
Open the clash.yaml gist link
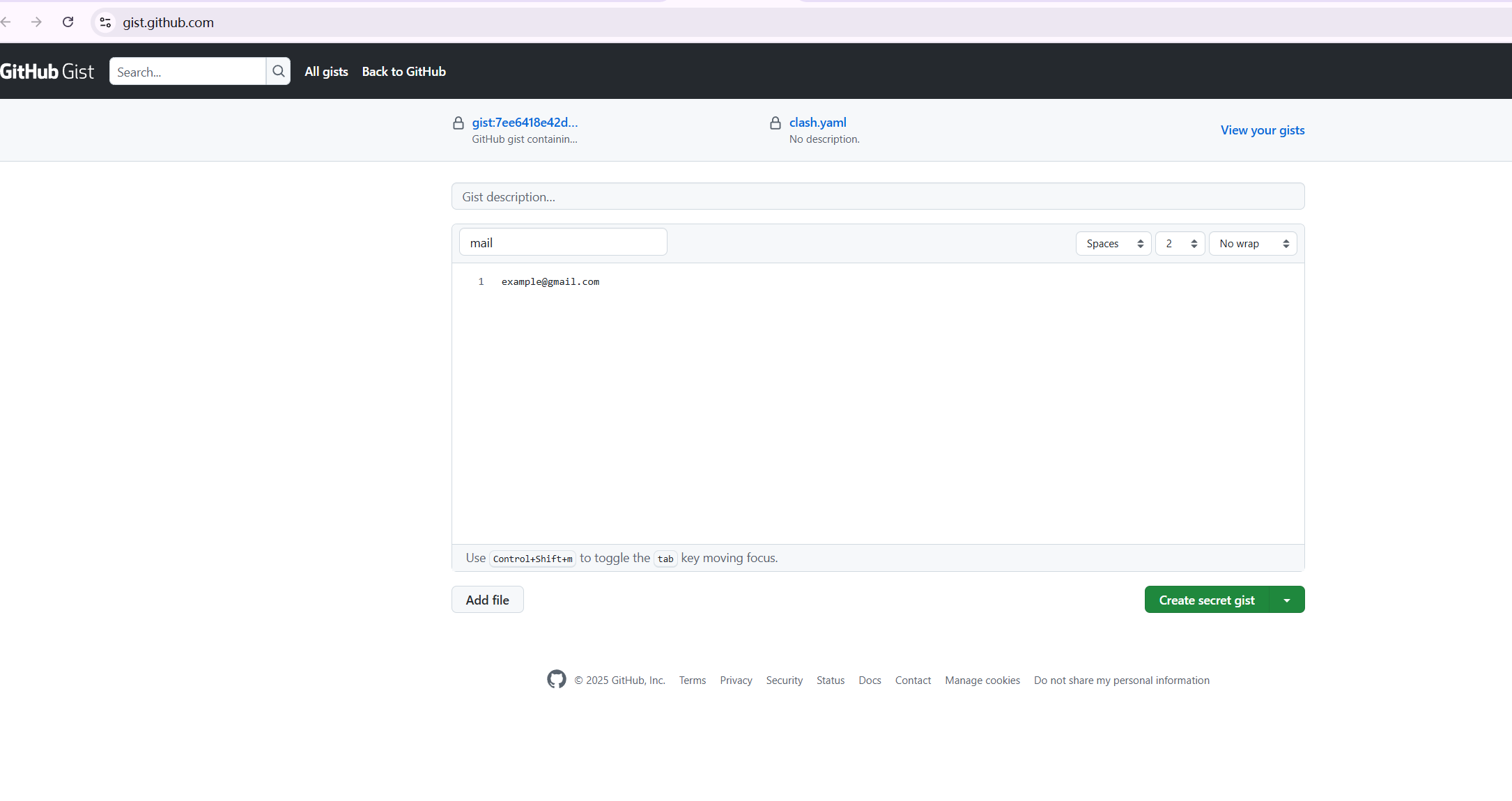817,123
